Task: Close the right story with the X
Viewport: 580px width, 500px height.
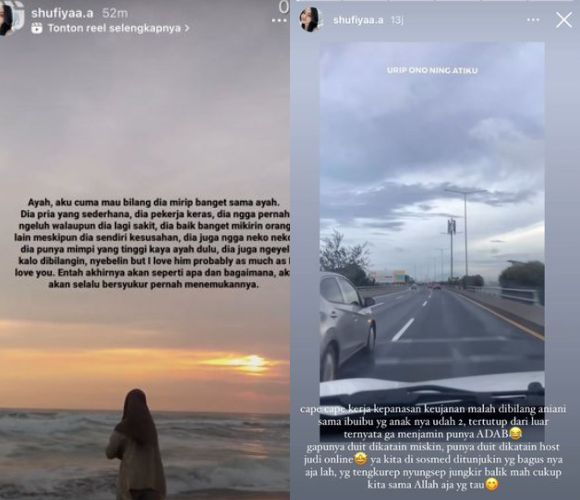Action: click(564, 20)
